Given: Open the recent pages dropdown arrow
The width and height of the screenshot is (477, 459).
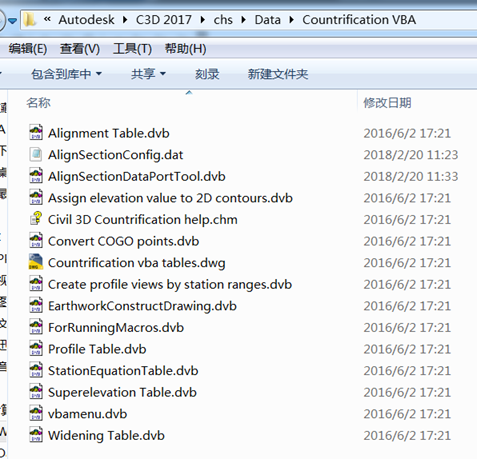Looking at the screenshot, I should pos(12,21).
